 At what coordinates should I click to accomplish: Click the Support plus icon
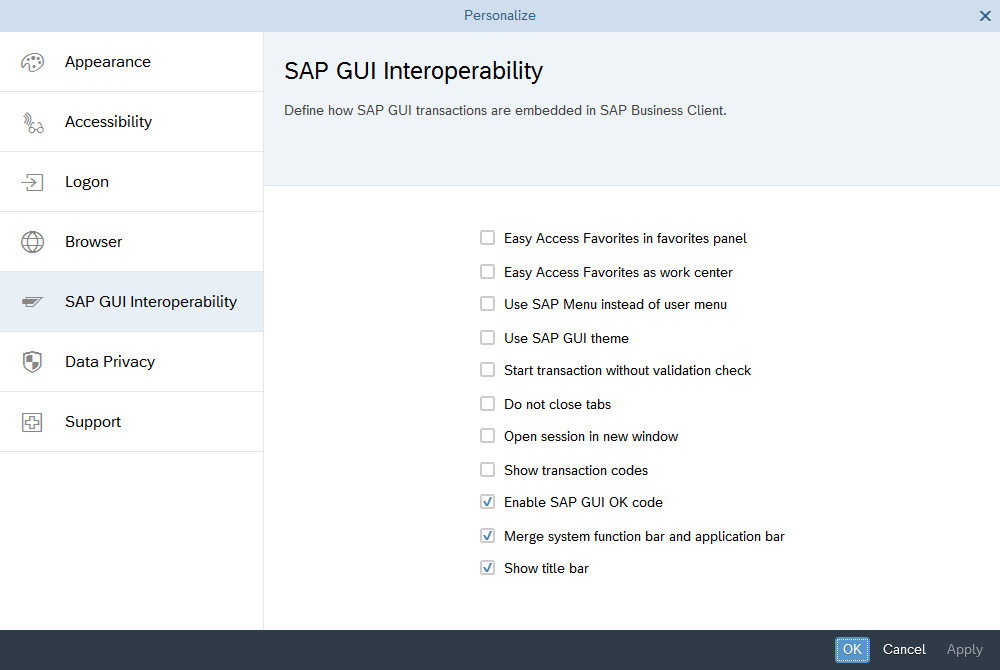point(32,422)
